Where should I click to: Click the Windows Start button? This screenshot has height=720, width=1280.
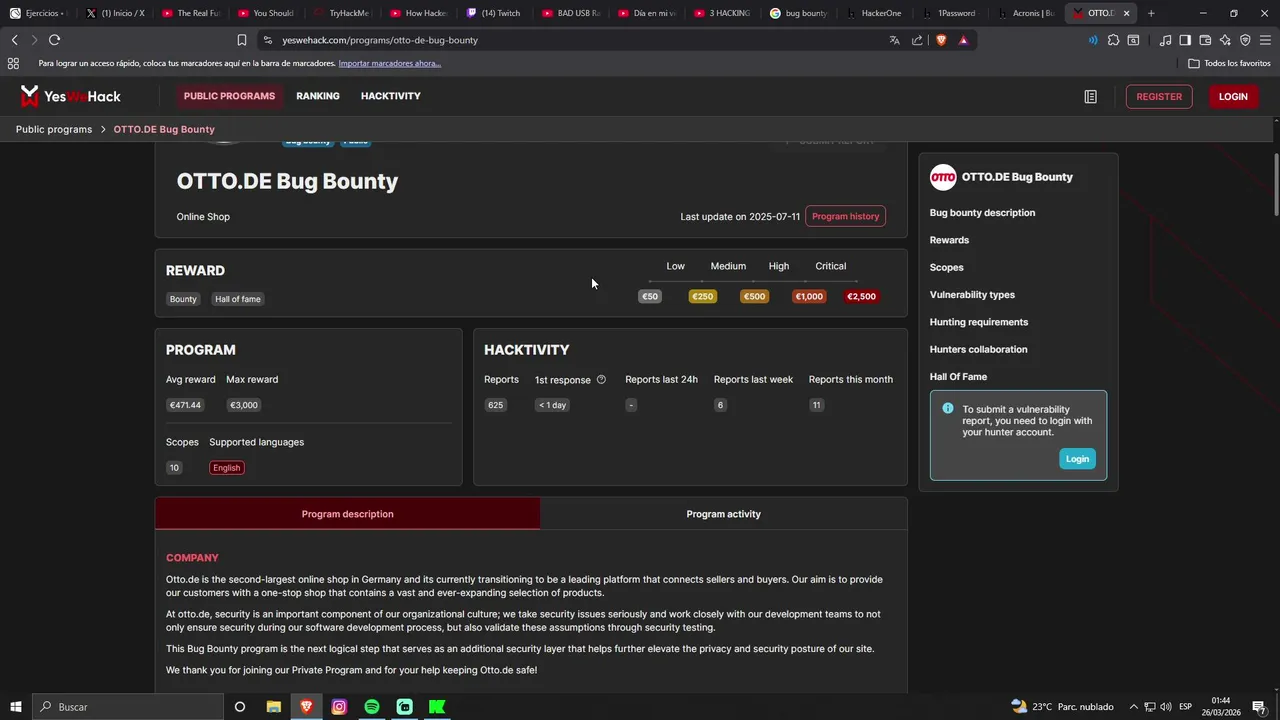15,707
